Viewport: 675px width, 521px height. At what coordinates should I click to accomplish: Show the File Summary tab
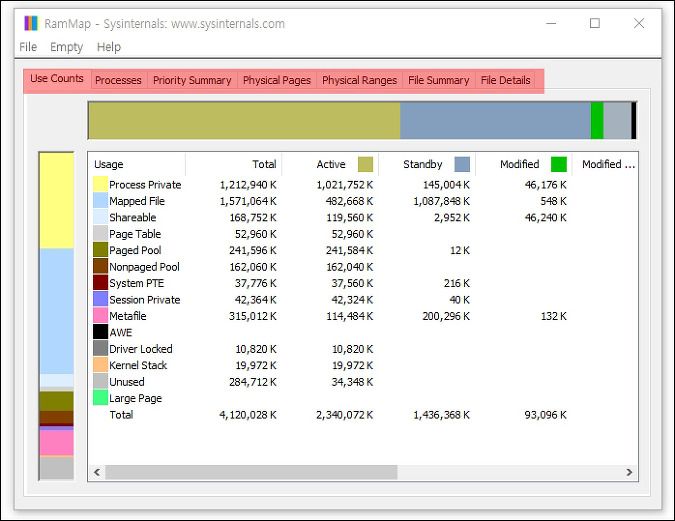pyautogui.click(x=439, y=81)
